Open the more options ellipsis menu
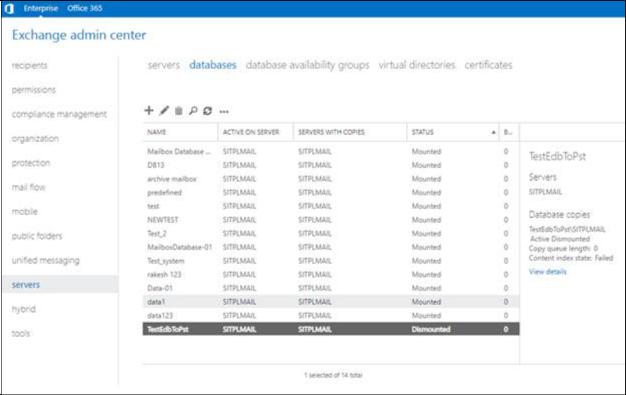626x395 pixels. (x=224, y=112)
